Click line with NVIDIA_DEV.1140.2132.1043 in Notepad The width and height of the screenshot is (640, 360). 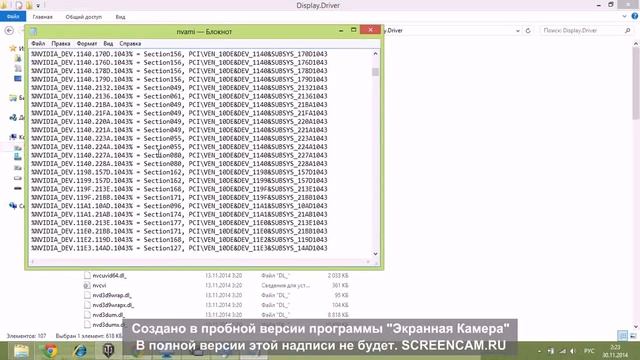pyautogui.click(x=179, y=88)
